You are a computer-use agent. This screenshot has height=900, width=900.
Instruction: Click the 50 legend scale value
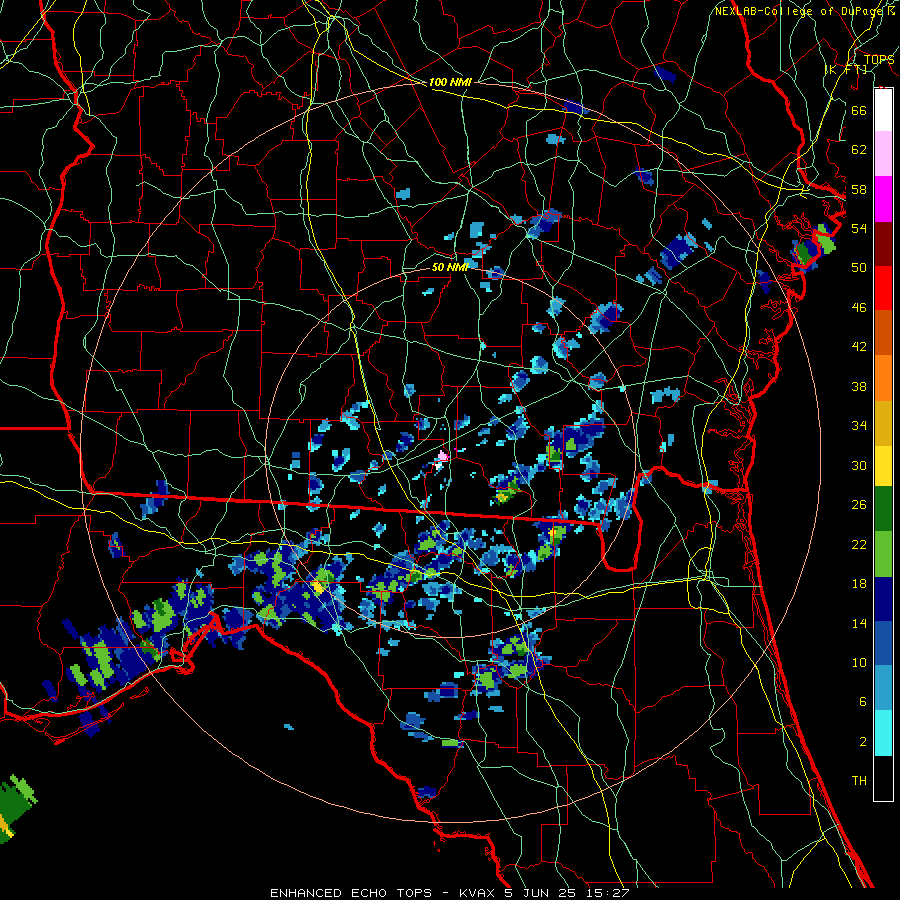click(859, 267)
